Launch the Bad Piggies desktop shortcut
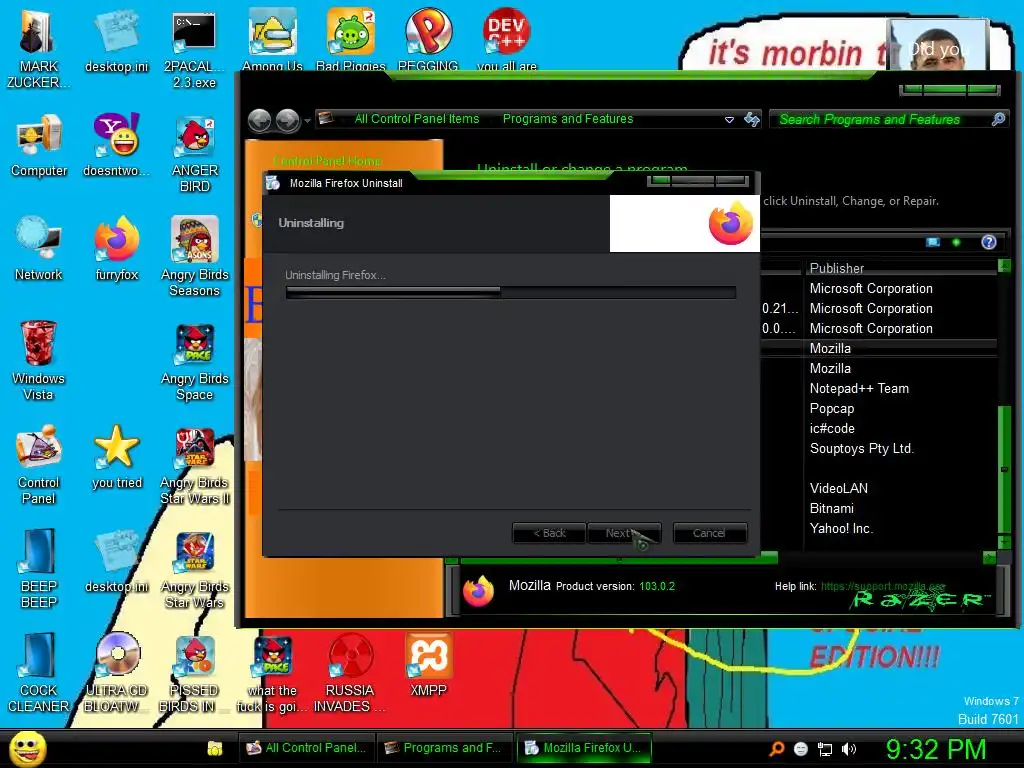Viewport: 1024px width, 768px height. coord(351,40)
